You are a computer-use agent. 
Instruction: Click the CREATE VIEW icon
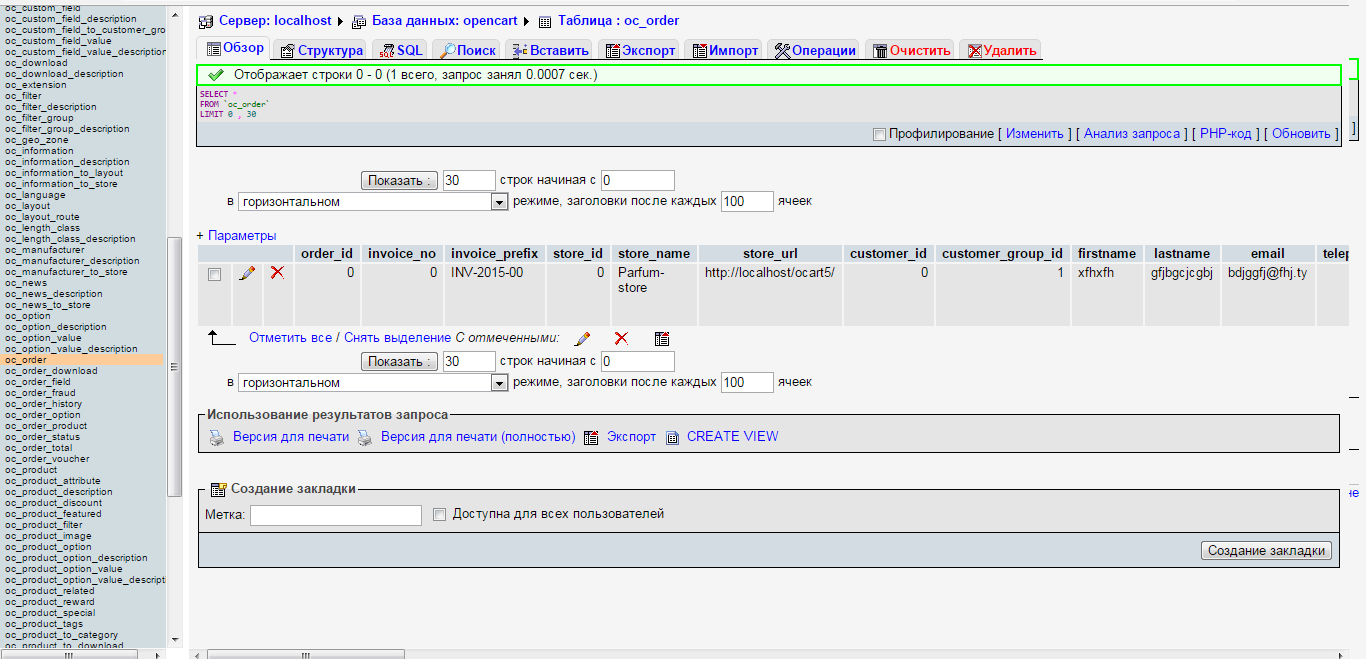pyautogui.click(x=672, y=437)
